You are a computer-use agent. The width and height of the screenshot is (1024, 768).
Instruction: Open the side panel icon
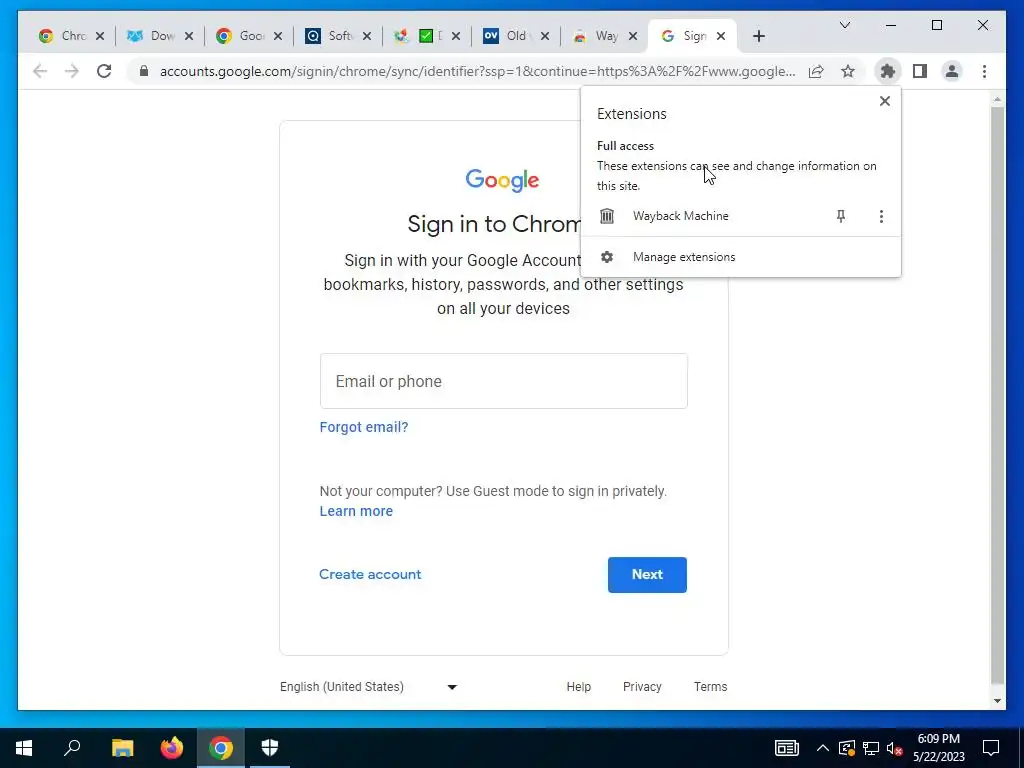pyautogui.click(x=920, y=71)
